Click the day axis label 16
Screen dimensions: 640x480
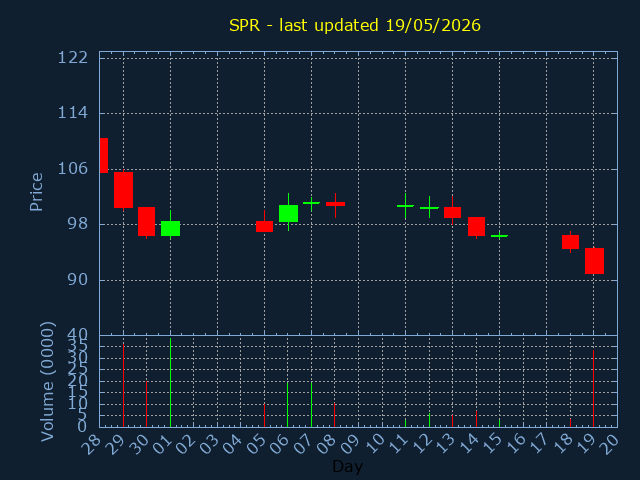tap(515, 444)
